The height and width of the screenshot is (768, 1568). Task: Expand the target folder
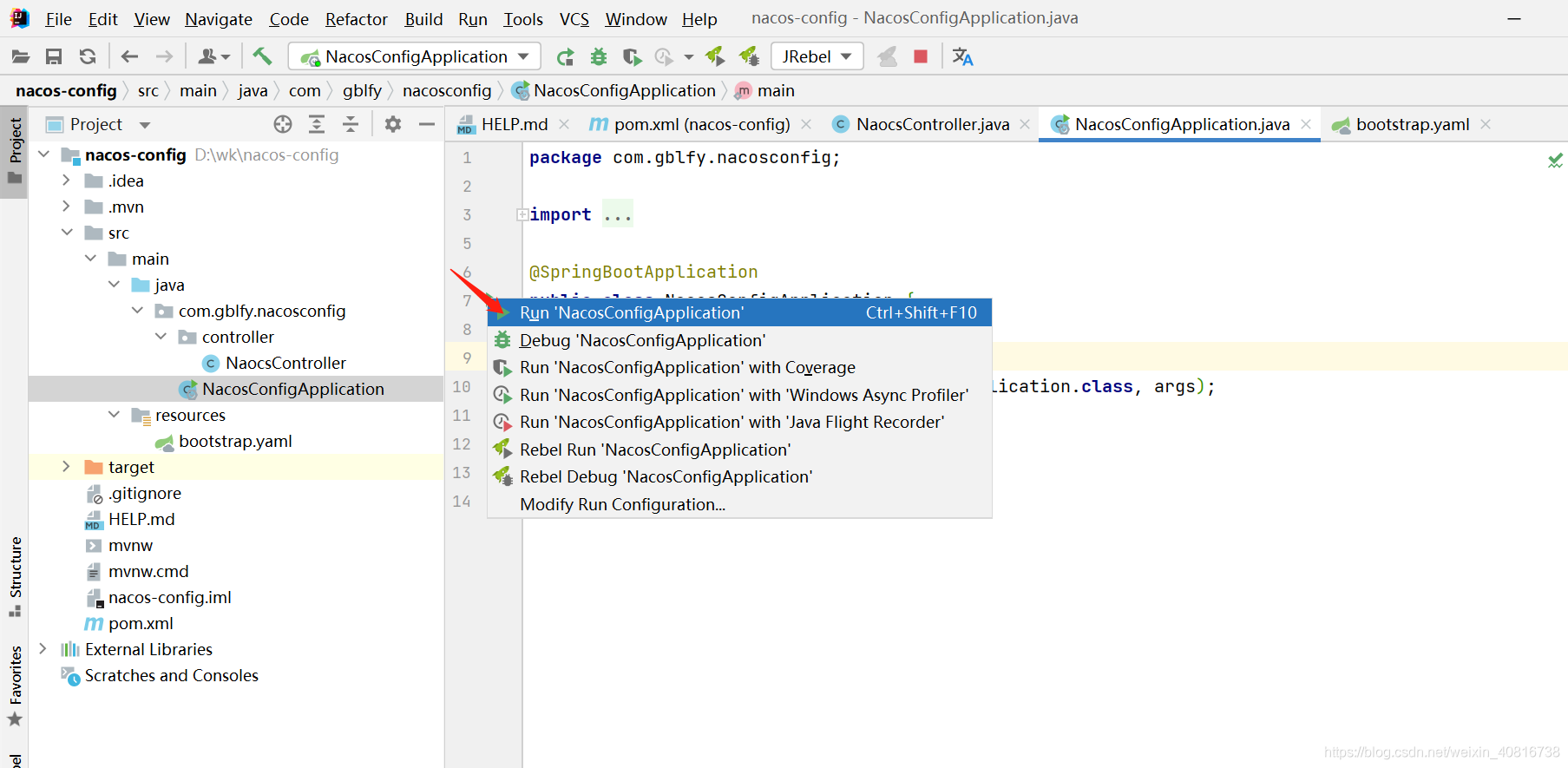click(x=66, y=467)
